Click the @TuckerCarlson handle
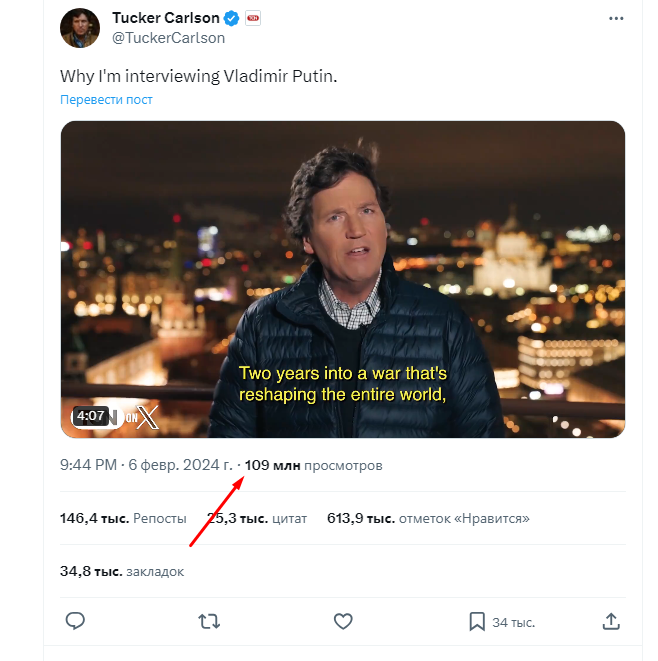Viewport: 658px width, 661px height. (168, 38)
